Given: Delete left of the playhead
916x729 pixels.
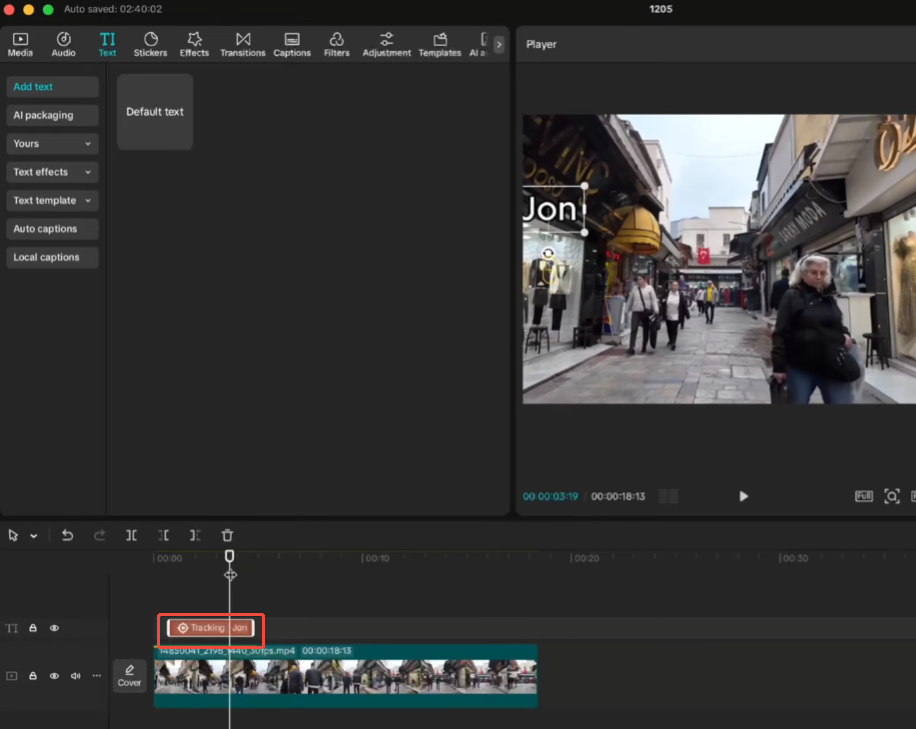Looking at the screenshot, I should pos(164,535).
